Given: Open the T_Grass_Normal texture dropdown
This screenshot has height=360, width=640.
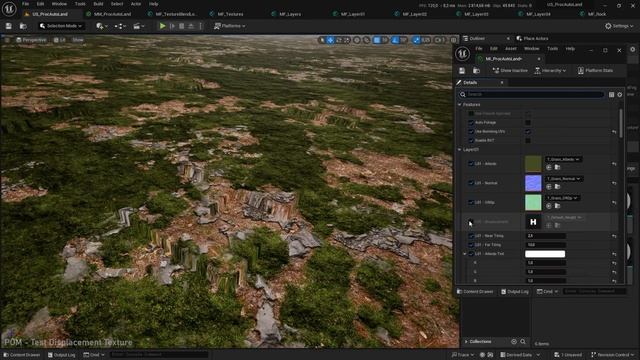Looking at the screenshot, I should (x=564, y=179).
